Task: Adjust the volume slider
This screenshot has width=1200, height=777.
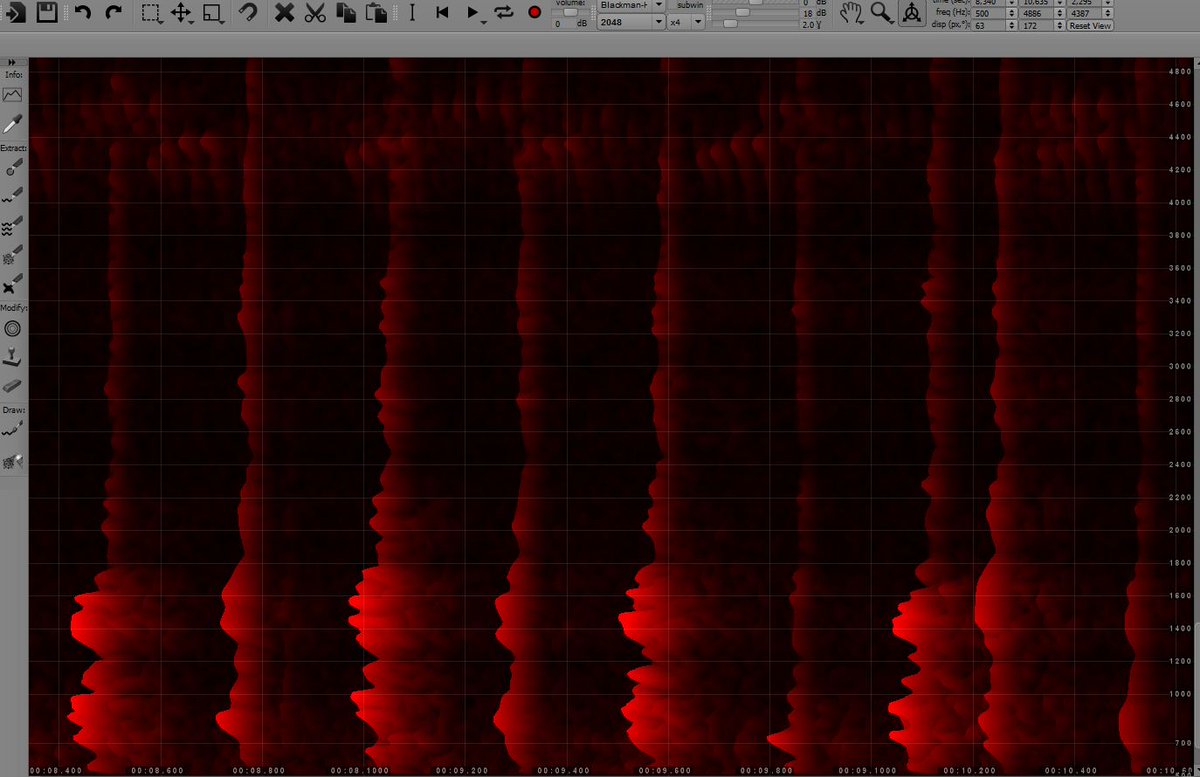Action: [572, 12]
